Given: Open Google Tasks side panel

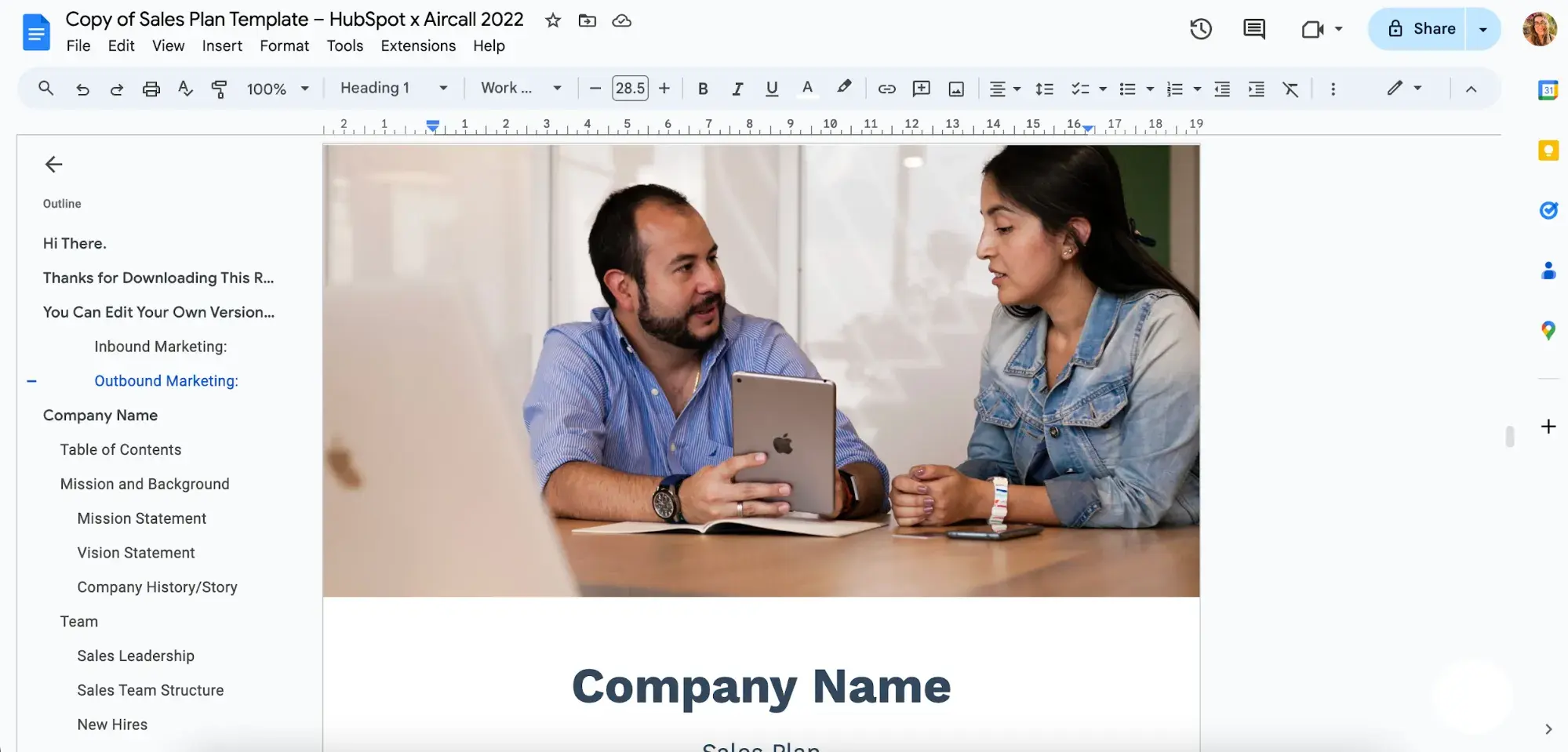Looking at the screenshot, I should [x=1548, y=210].
